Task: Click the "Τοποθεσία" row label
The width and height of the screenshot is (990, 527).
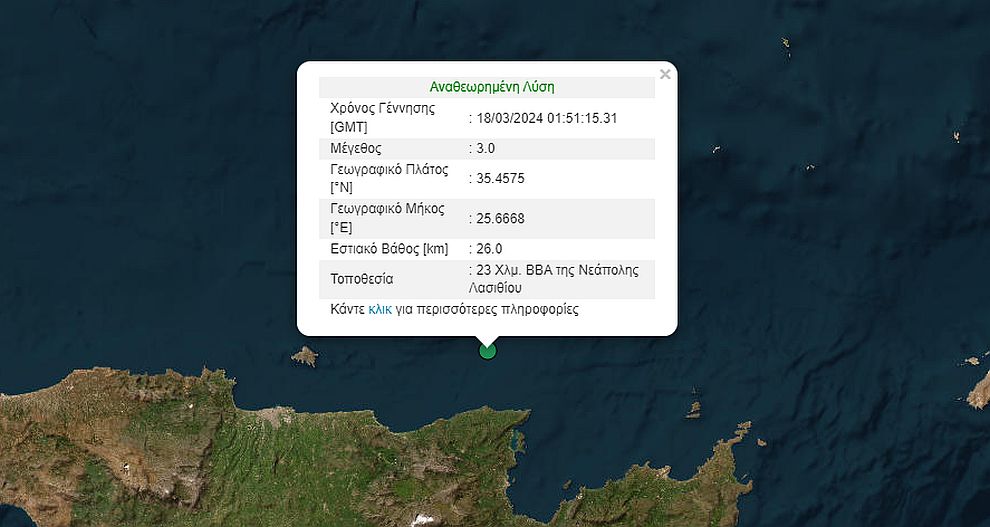Action: [362, 278]
